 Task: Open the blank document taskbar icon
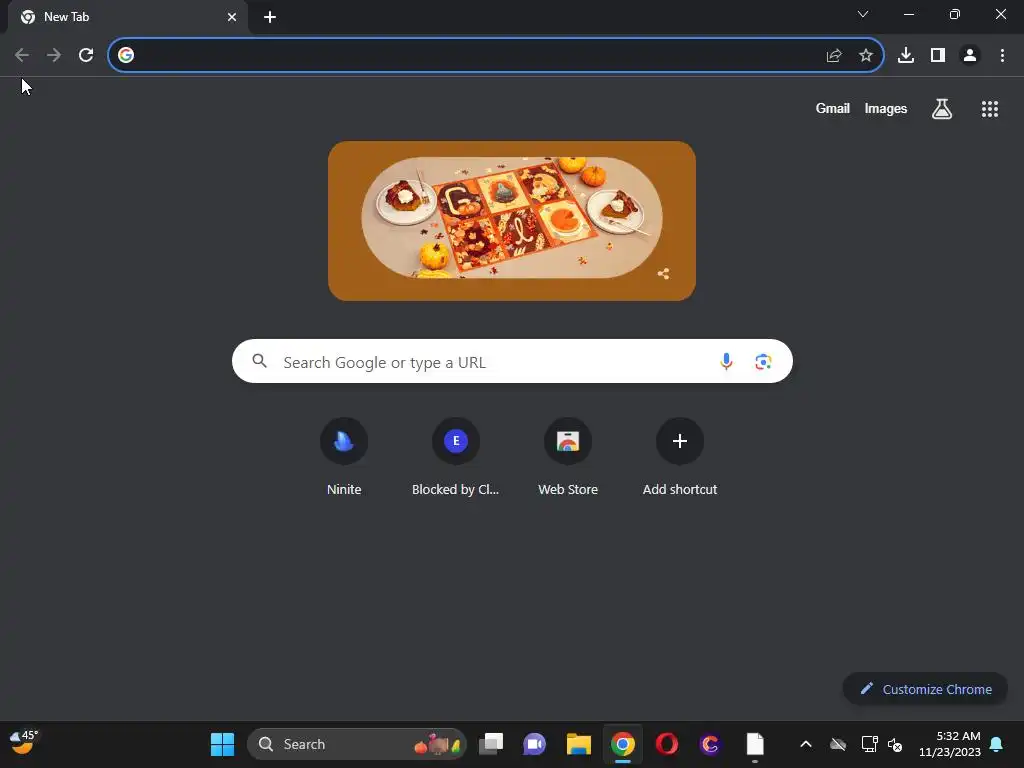pyautogui.click(x=755, y=744)
